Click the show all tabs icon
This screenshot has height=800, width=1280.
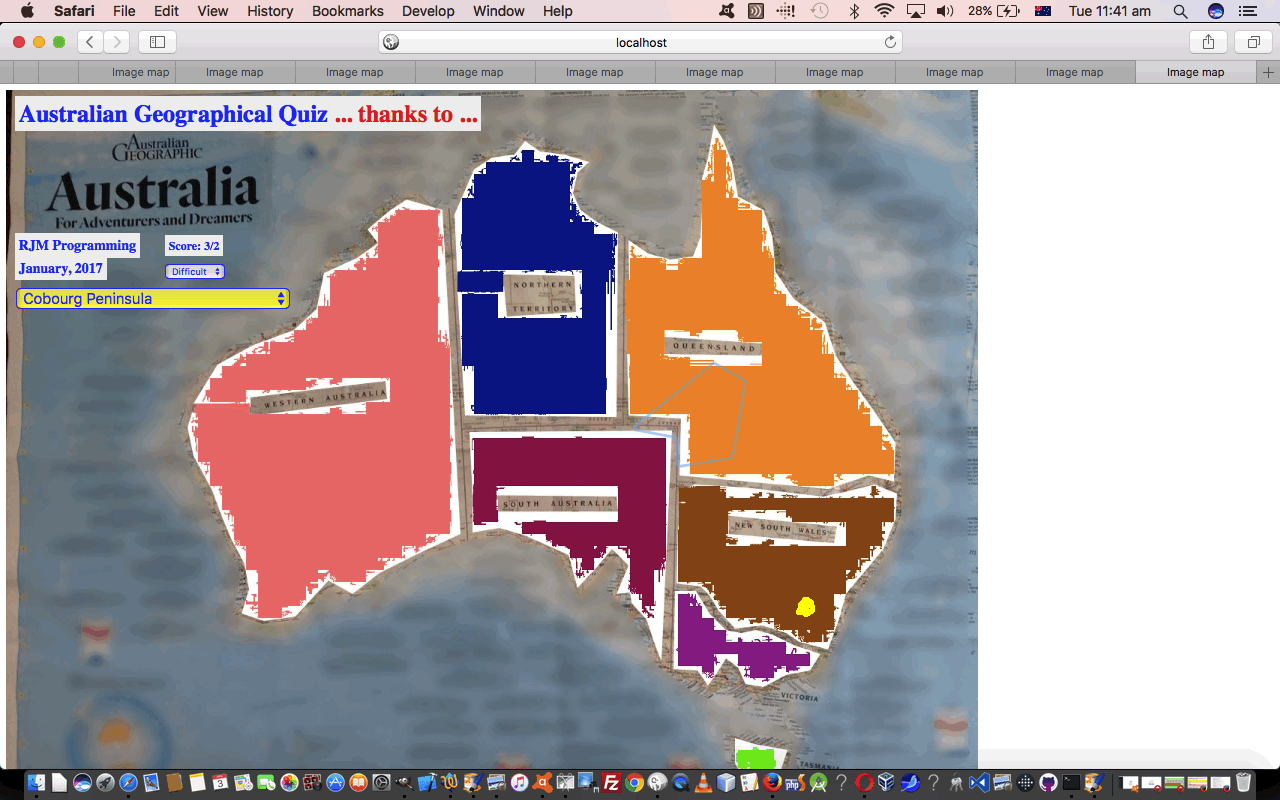click(1253, 42)
